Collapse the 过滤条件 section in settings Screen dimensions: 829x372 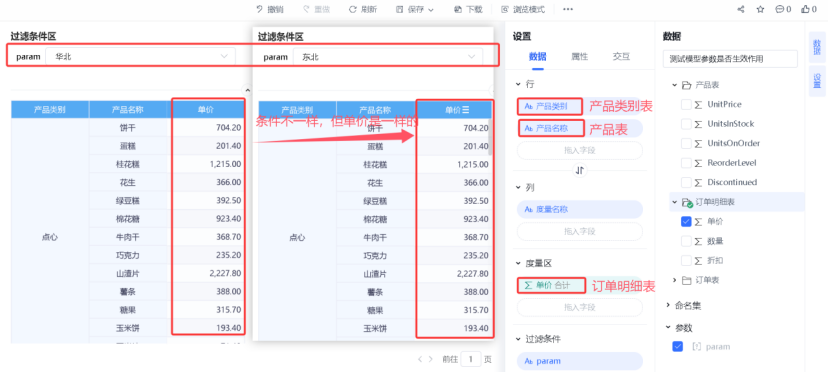(x=518, y=339)
